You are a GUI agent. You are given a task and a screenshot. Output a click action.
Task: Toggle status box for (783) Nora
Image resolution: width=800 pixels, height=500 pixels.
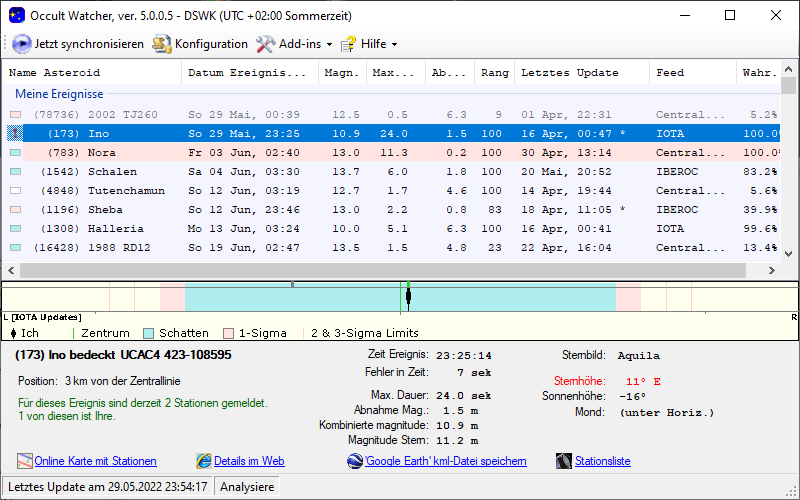15,153
